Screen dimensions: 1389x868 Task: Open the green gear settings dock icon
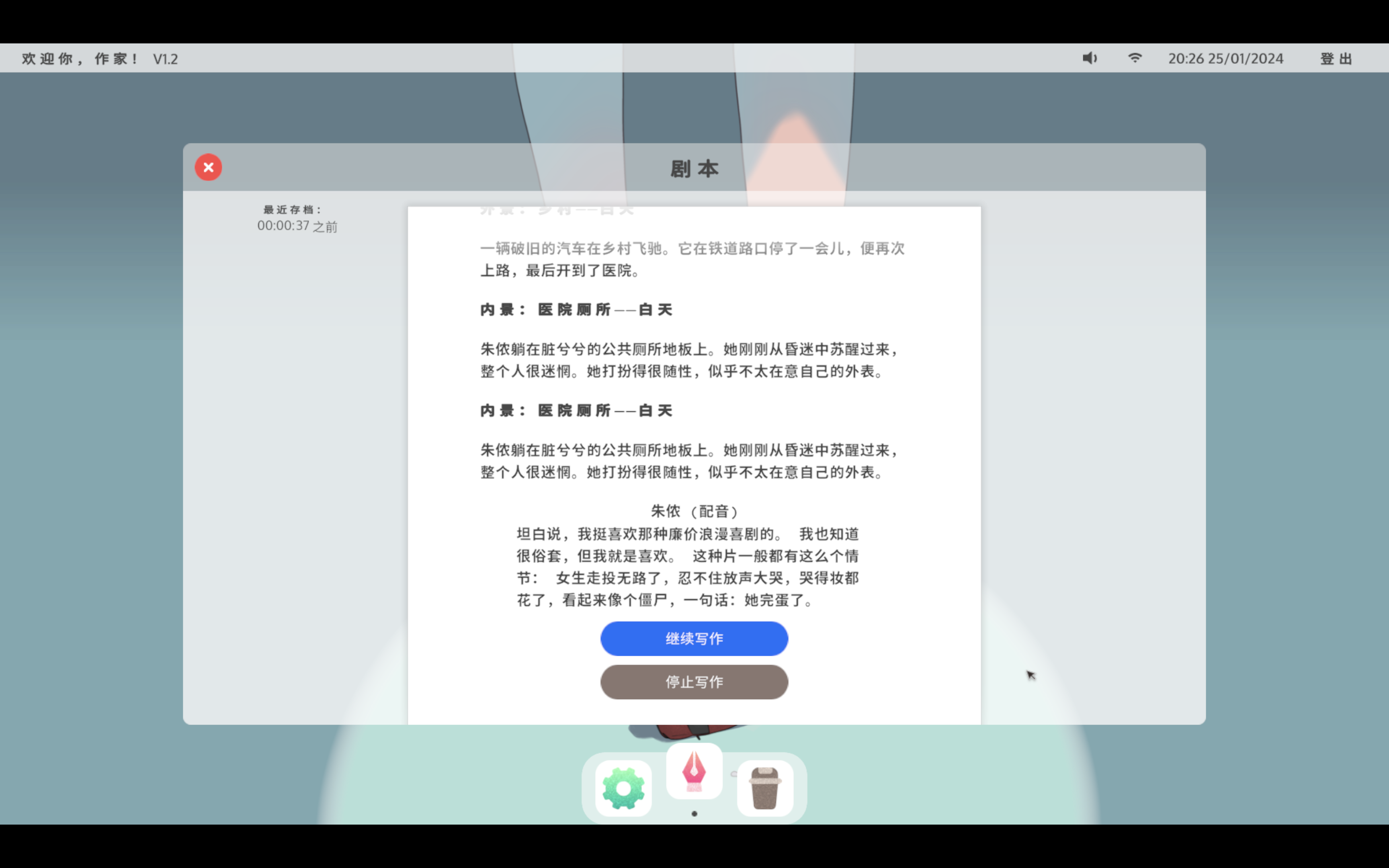[623, 788]
